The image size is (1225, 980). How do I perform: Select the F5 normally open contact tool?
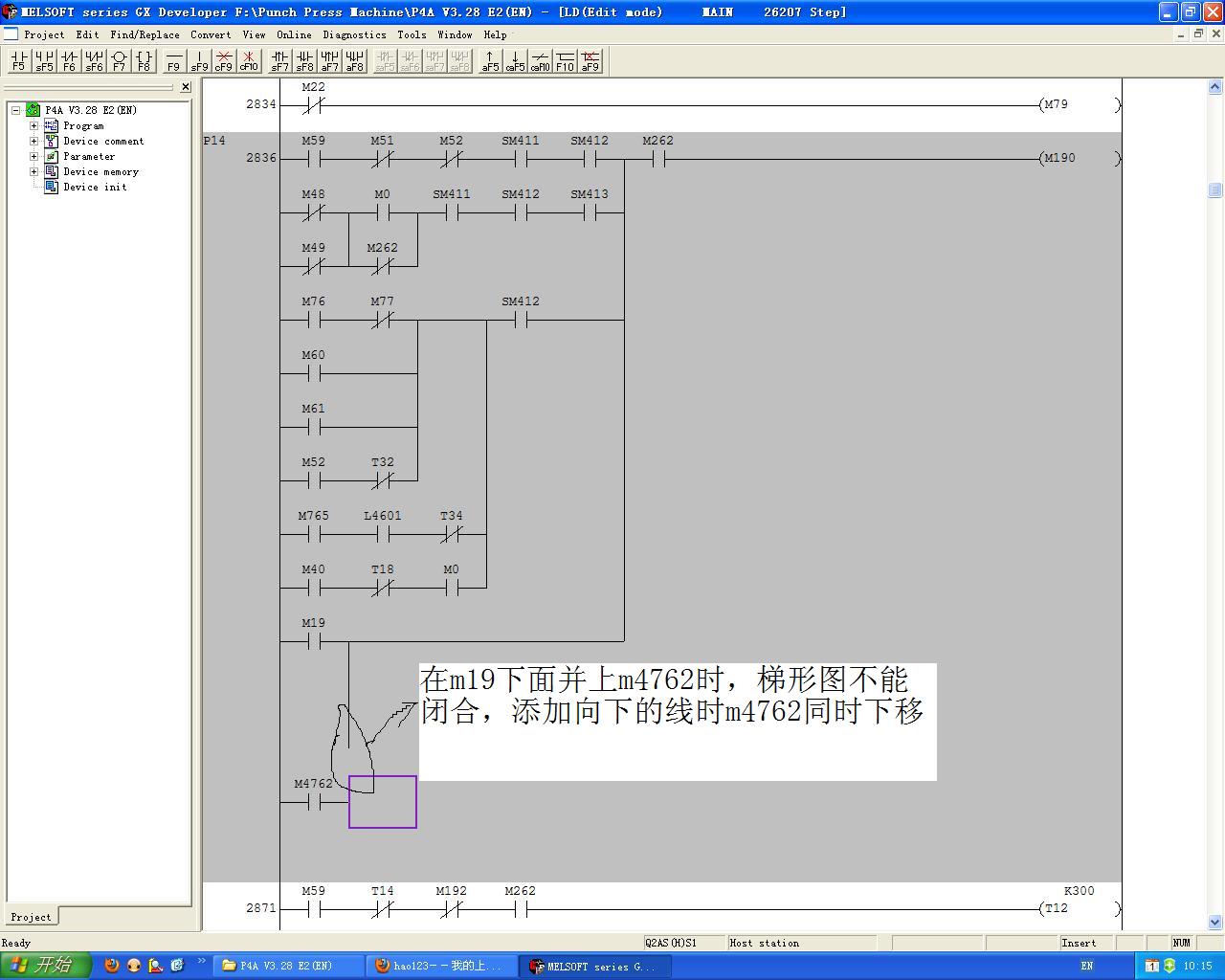18,61
